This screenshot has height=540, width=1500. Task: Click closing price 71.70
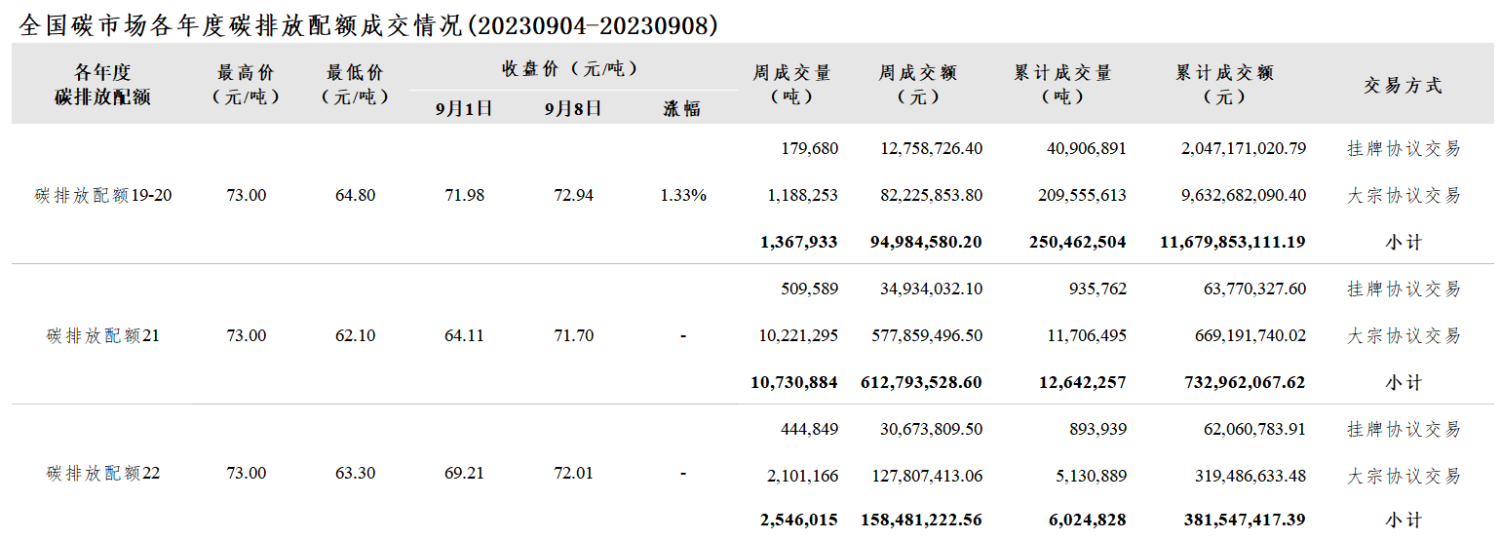pyautogui.click(x=574, y=336)
